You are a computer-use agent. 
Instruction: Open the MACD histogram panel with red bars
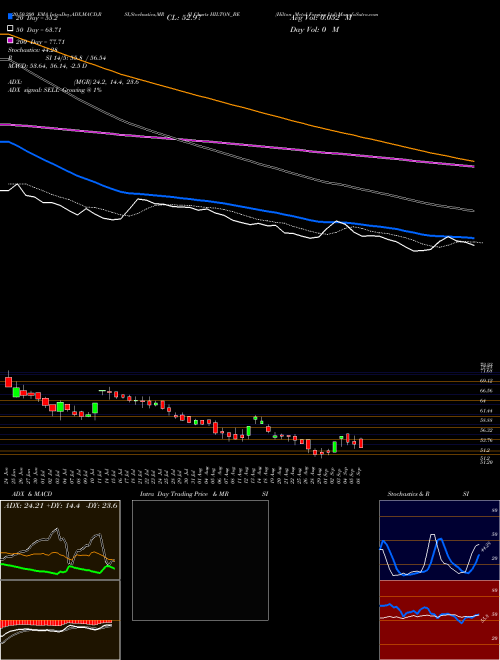(60, 620)
